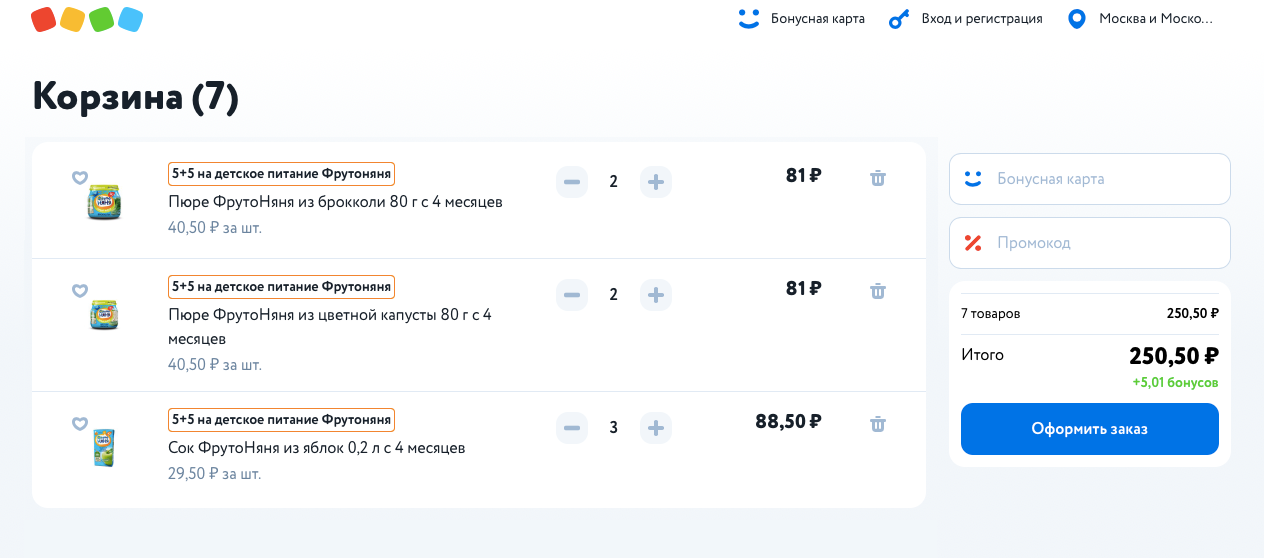This screenshot has height=558, width=1264.
Task: Increase quantity of cauliflower puree
Action: tap(656, 295)
